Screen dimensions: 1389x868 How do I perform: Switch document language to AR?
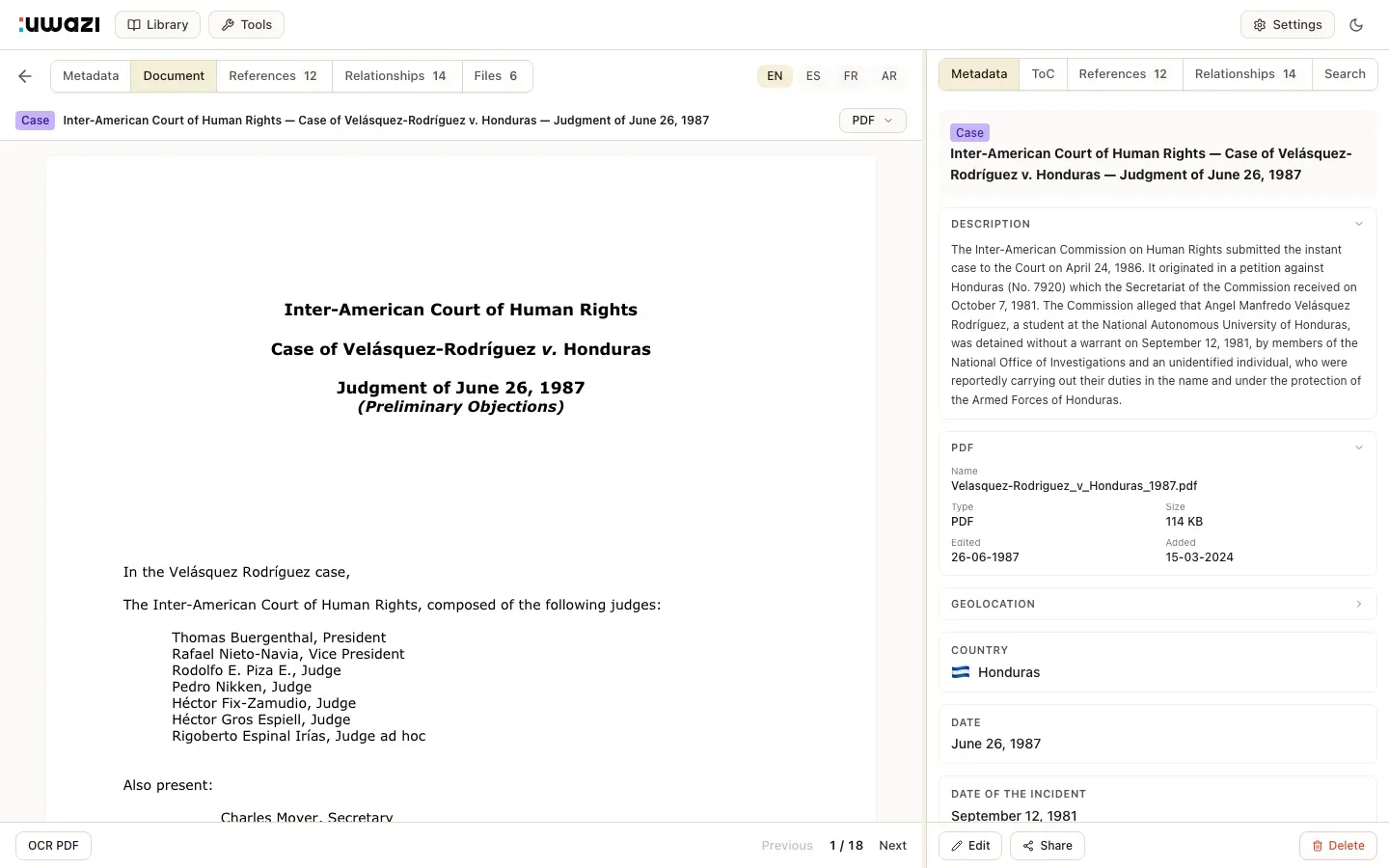[888, 75]
